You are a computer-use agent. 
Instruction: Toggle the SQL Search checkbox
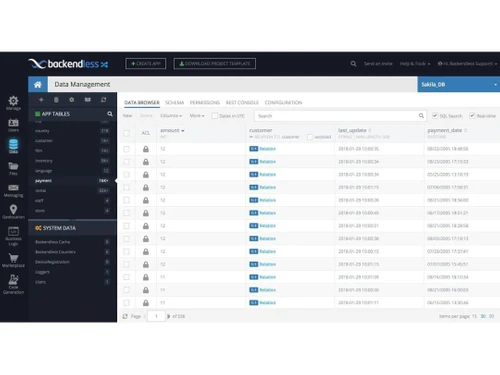[x=435, y=116]
